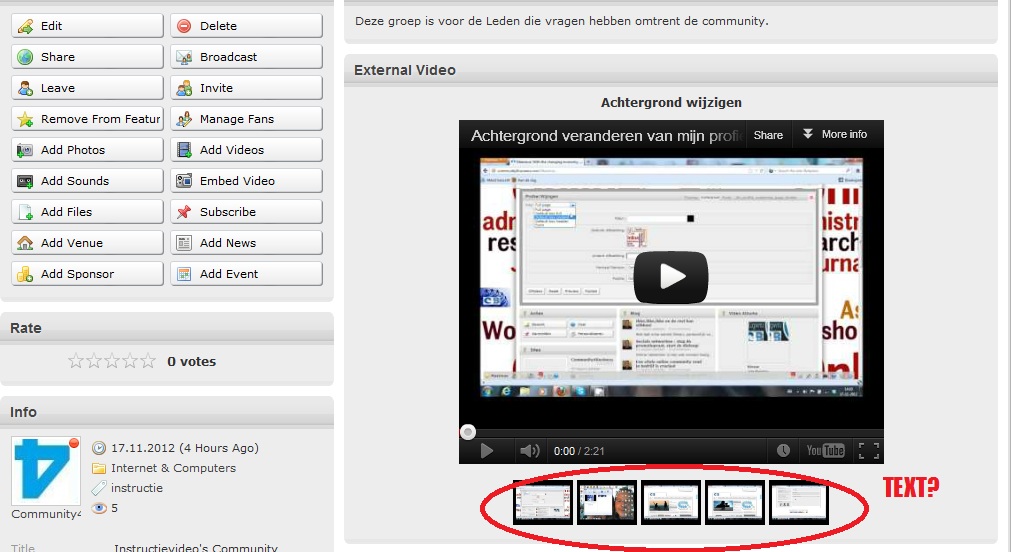Mute the video using the speaker icon
1011x552 pixels.
pos(529,451)
